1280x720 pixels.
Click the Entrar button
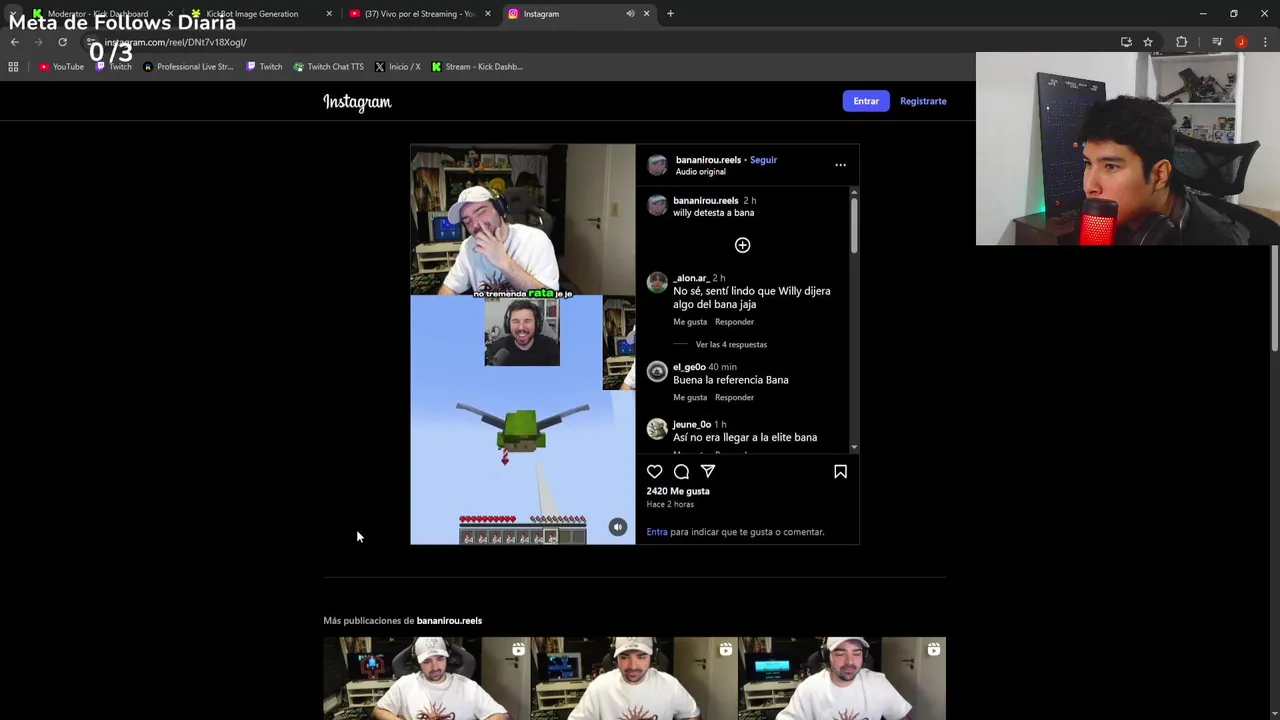866,101
